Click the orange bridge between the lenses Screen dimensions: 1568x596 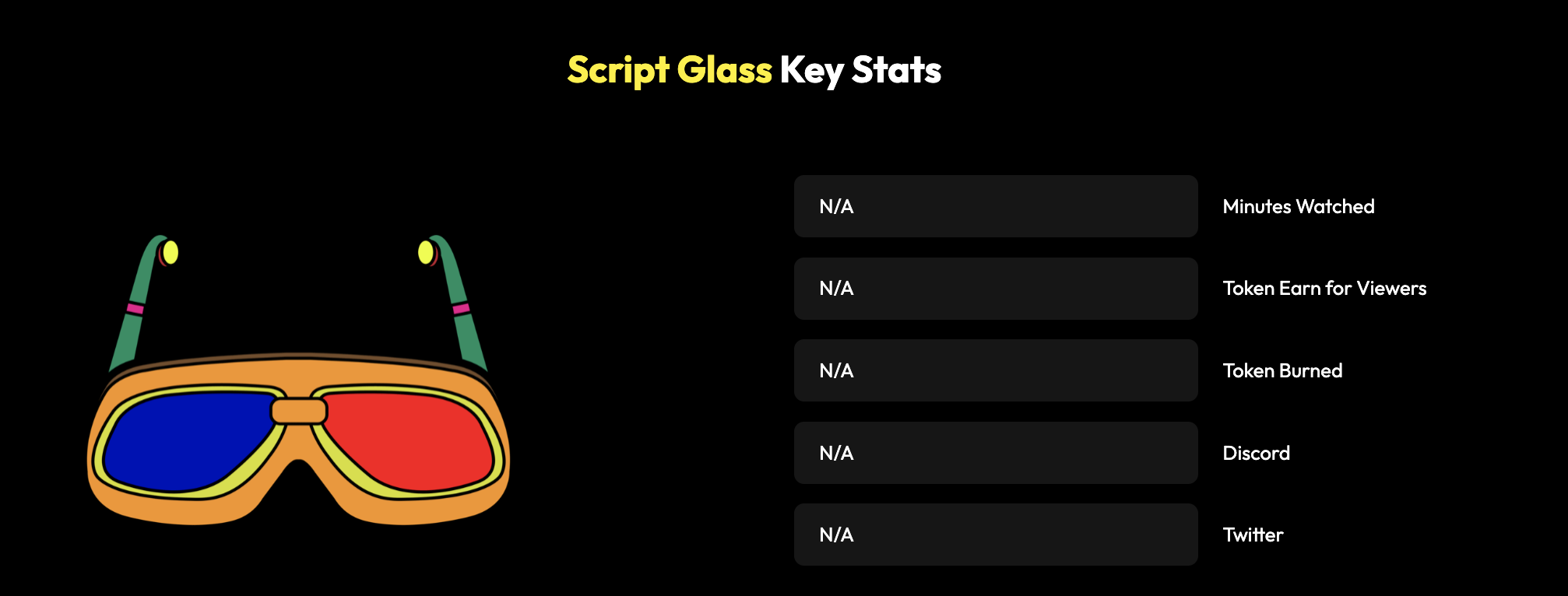coord(299,411)
